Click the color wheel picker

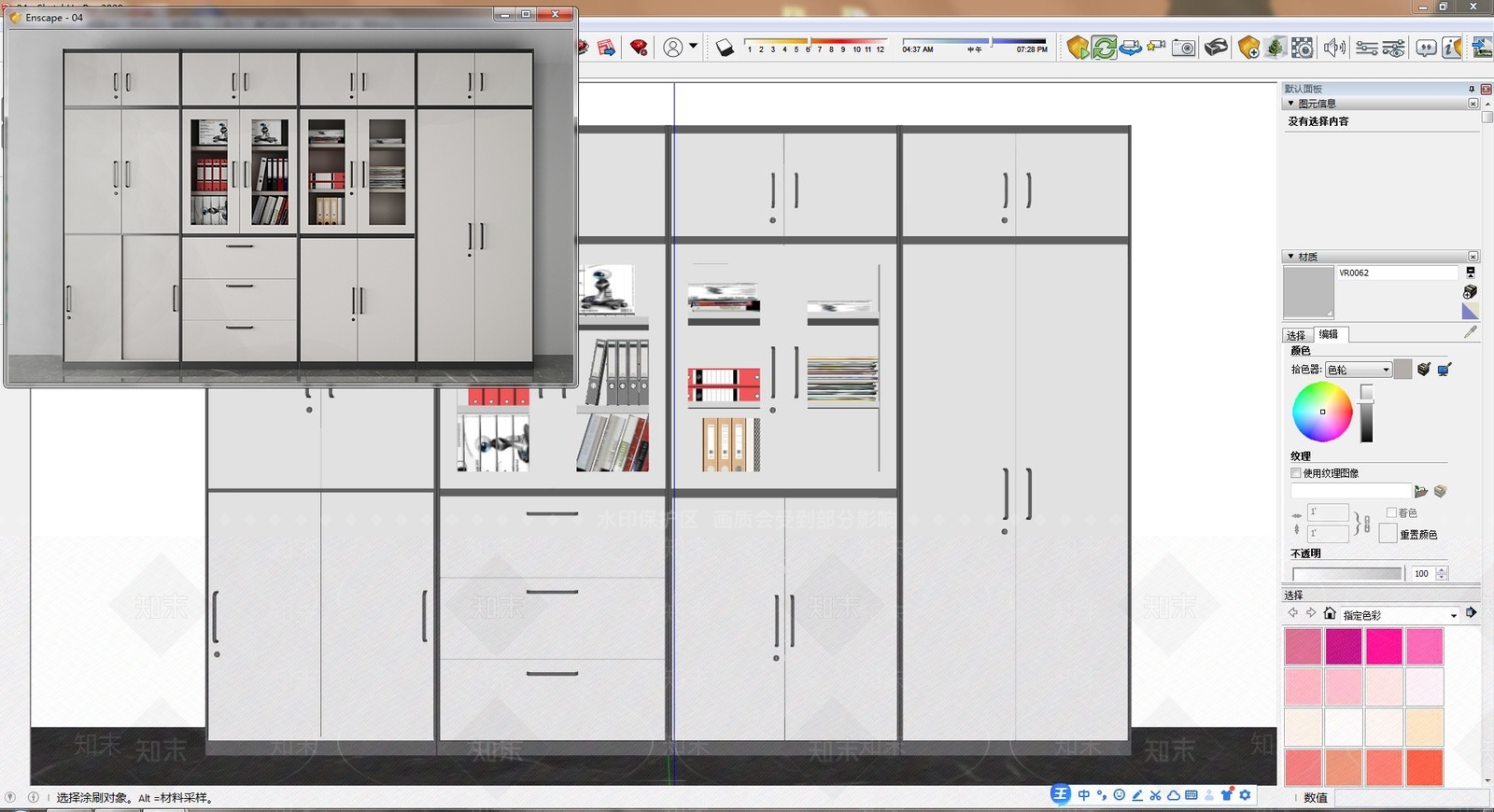1322,412
